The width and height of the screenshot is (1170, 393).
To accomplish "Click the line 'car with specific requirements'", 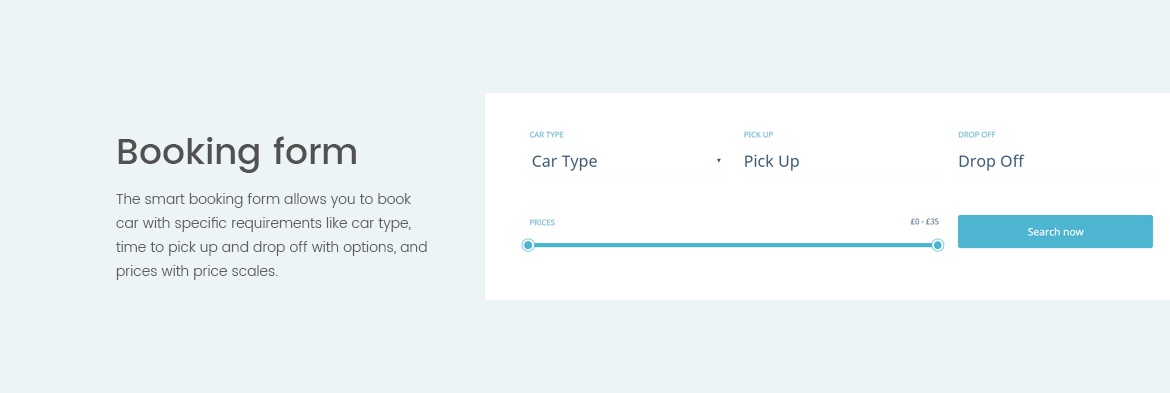I will [264, 224].
